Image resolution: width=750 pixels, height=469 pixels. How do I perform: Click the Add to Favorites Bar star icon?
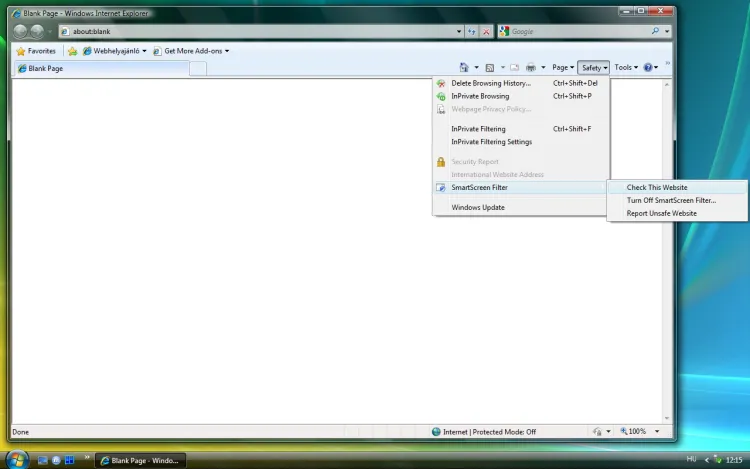(72, 50)
